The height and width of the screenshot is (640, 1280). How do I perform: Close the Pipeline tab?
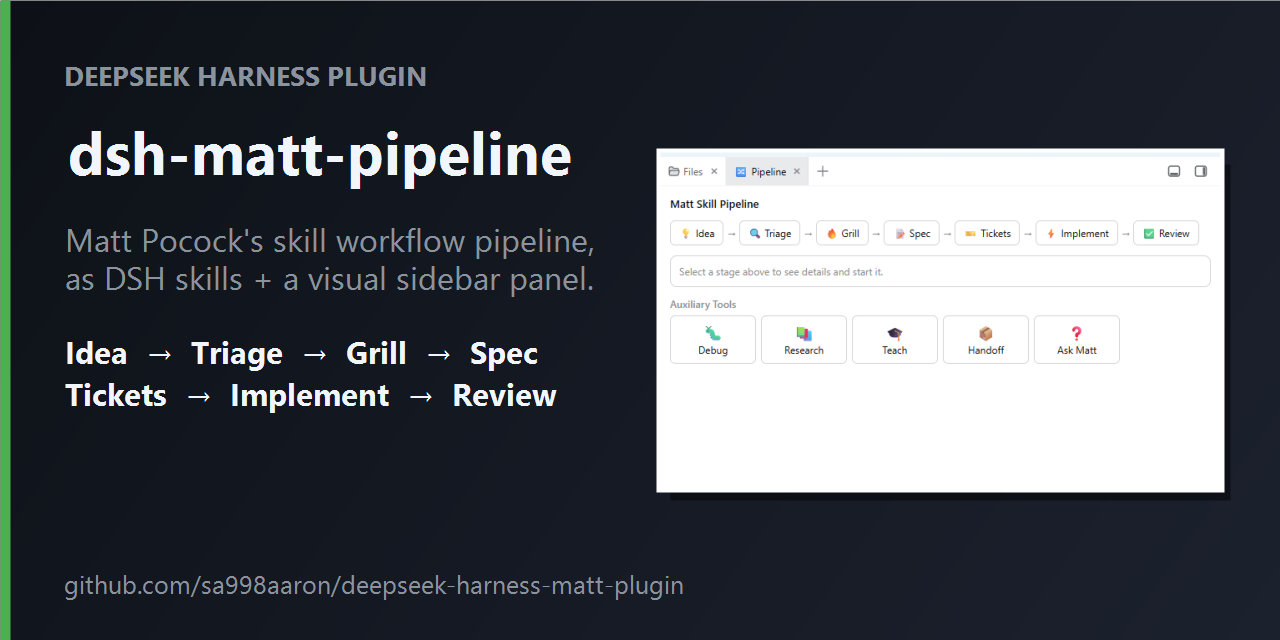point(797,172)
